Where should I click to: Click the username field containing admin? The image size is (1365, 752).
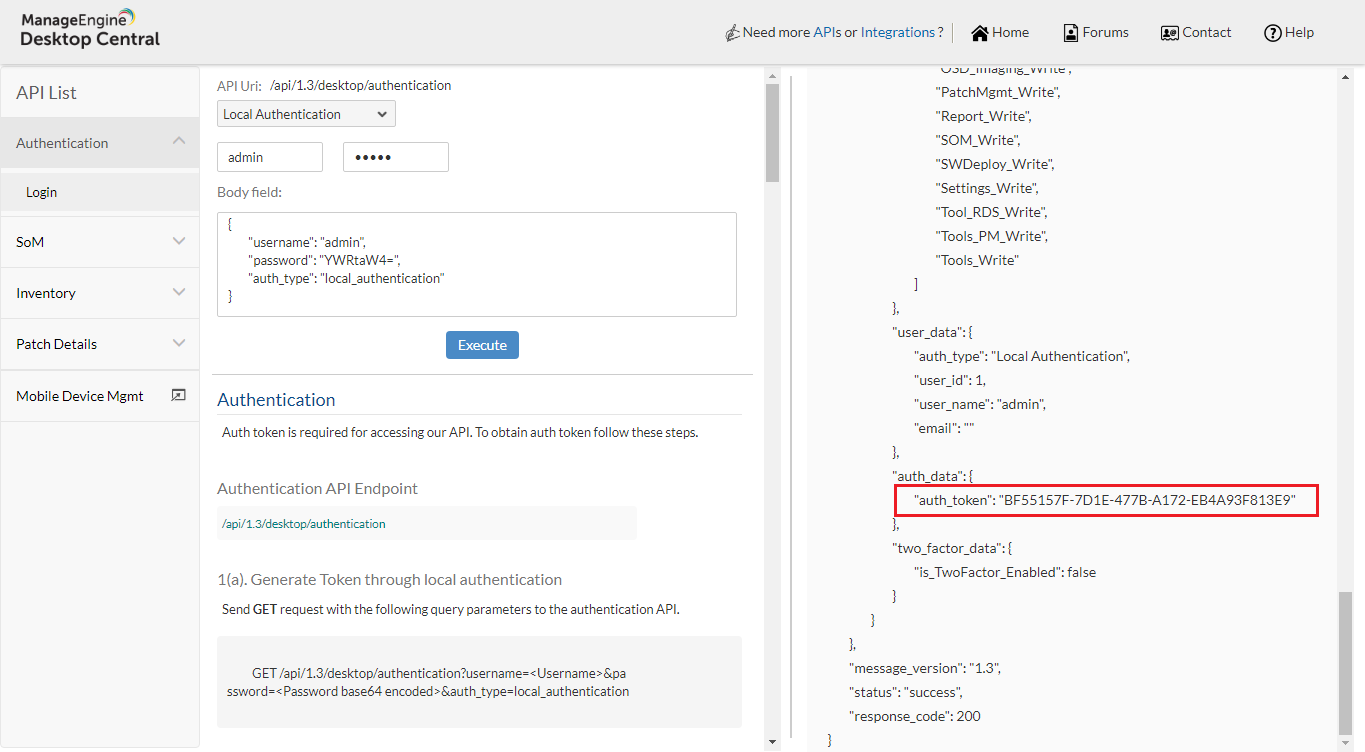[x=270, y=157]
